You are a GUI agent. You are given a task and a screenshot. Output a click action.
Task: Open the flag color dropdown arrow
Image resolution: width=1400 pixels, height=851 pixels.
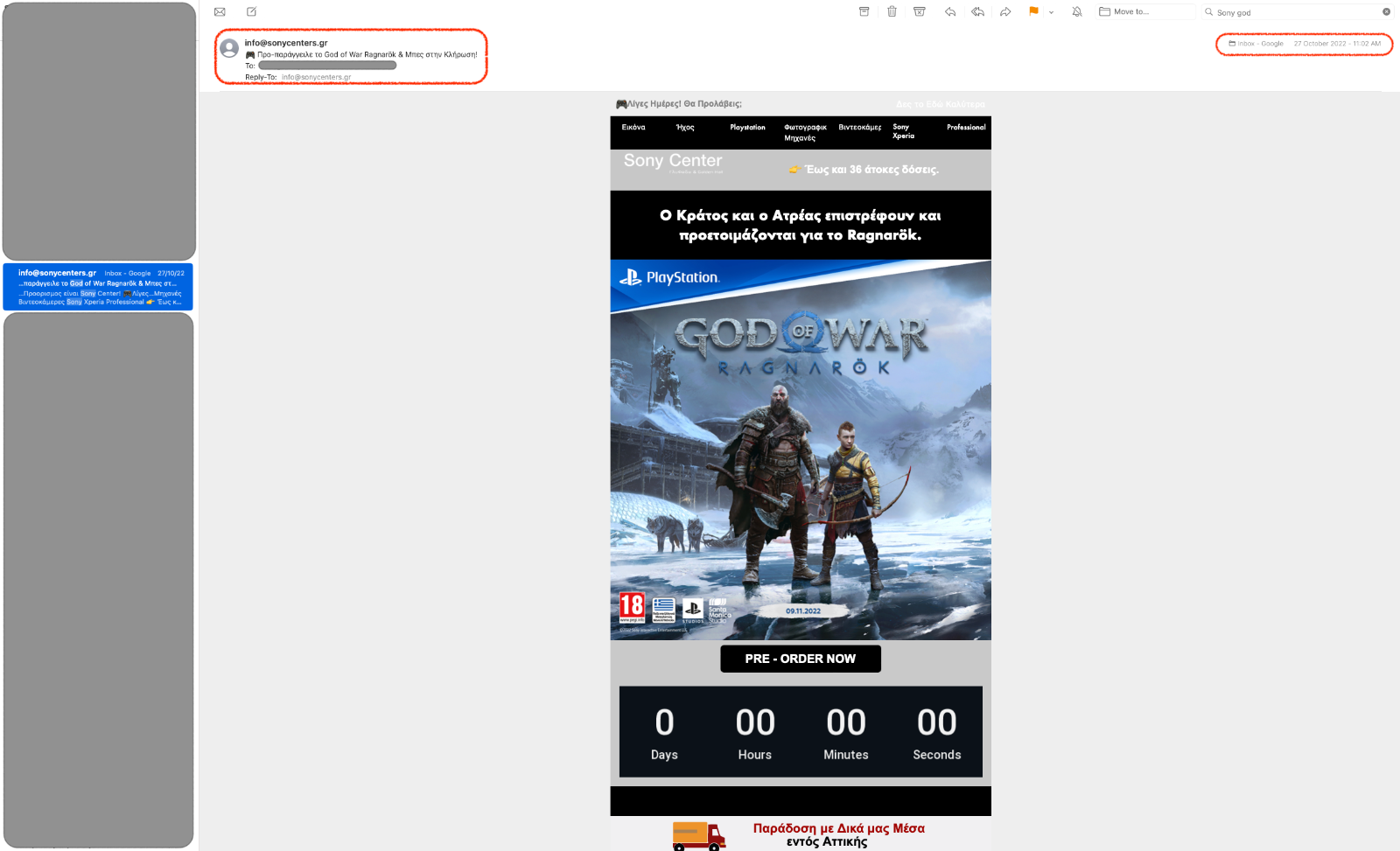[1051, 12]
